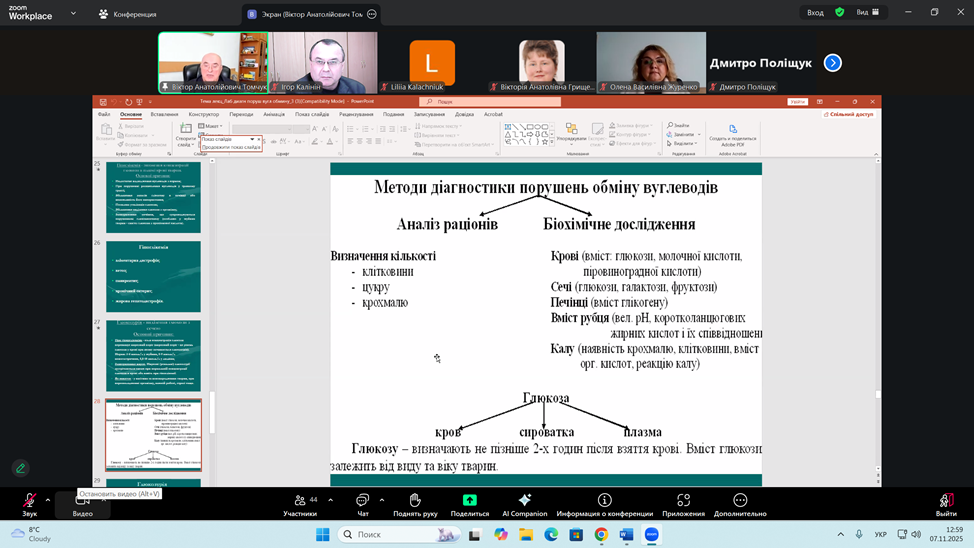Leave the meeting with the Выйти button
The width and height of the screenshot is (974, 548).
945,501
